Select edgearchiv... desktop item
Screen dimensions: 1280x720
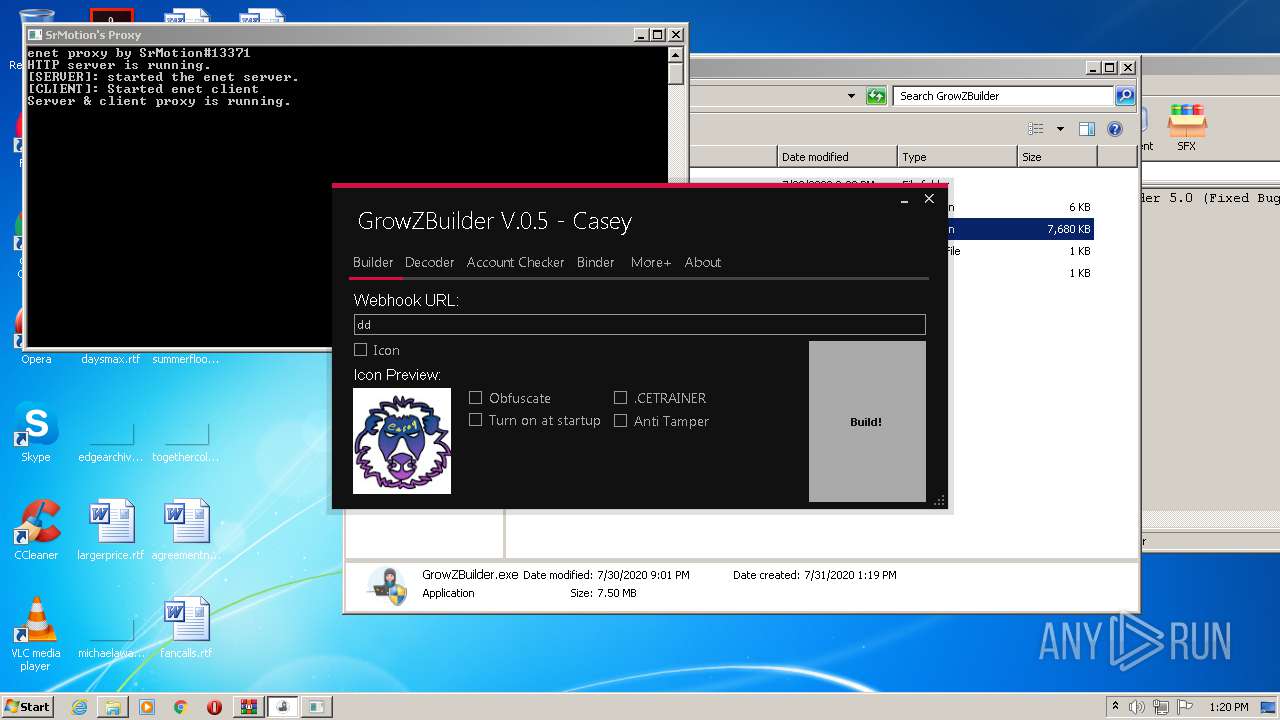point(111,440)
